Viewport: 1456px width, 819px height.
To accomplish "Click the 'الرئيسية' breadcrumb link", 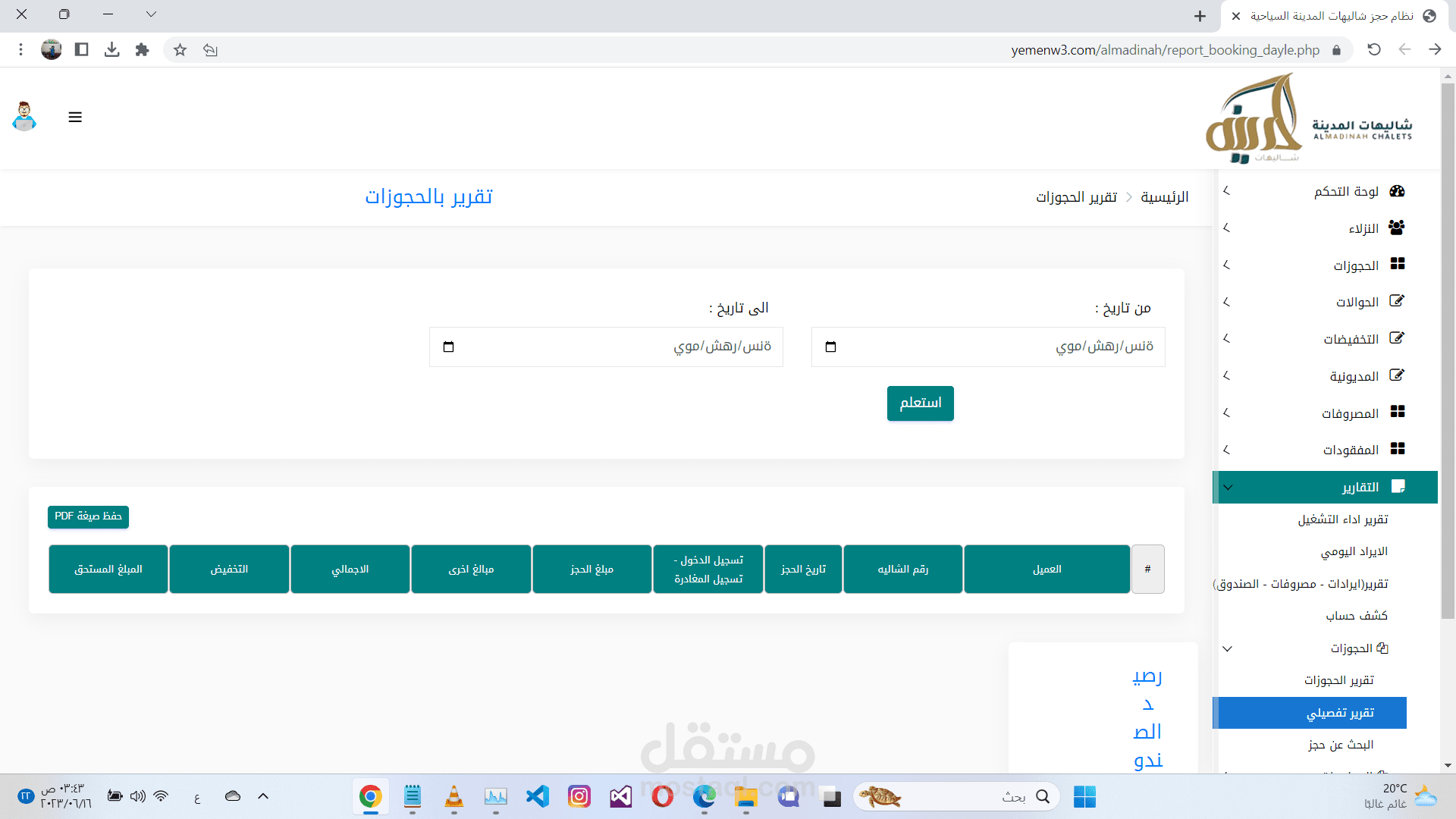I will (1164, 197).
